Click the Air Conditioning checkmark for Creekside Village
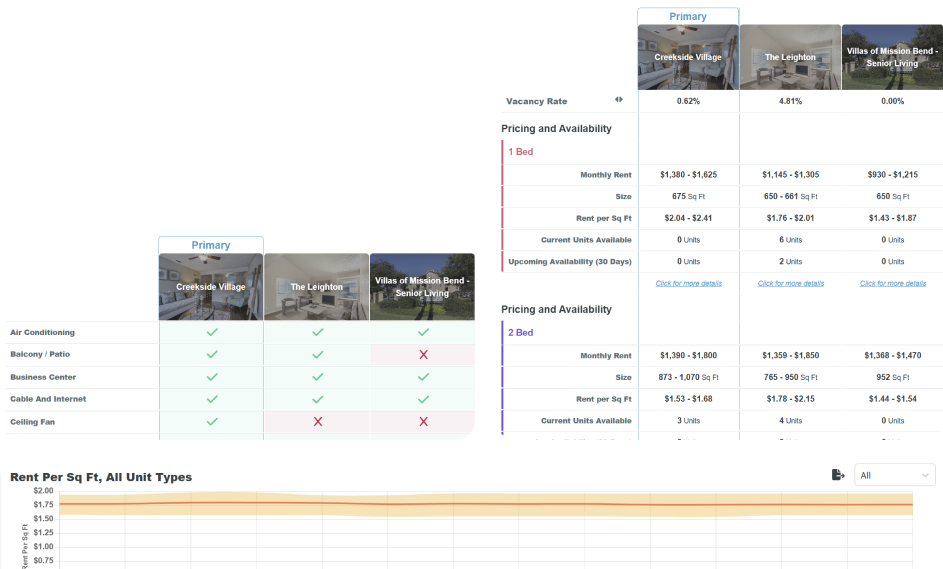Image resolution: width=943 pixels, height=569 pixels. click(x=211, y=332)
